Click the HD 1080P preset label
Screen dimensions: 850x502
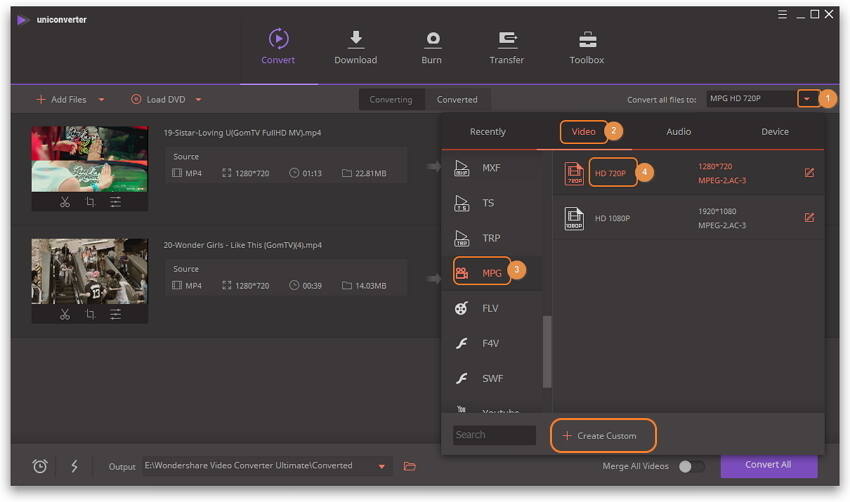click(613, 218)
